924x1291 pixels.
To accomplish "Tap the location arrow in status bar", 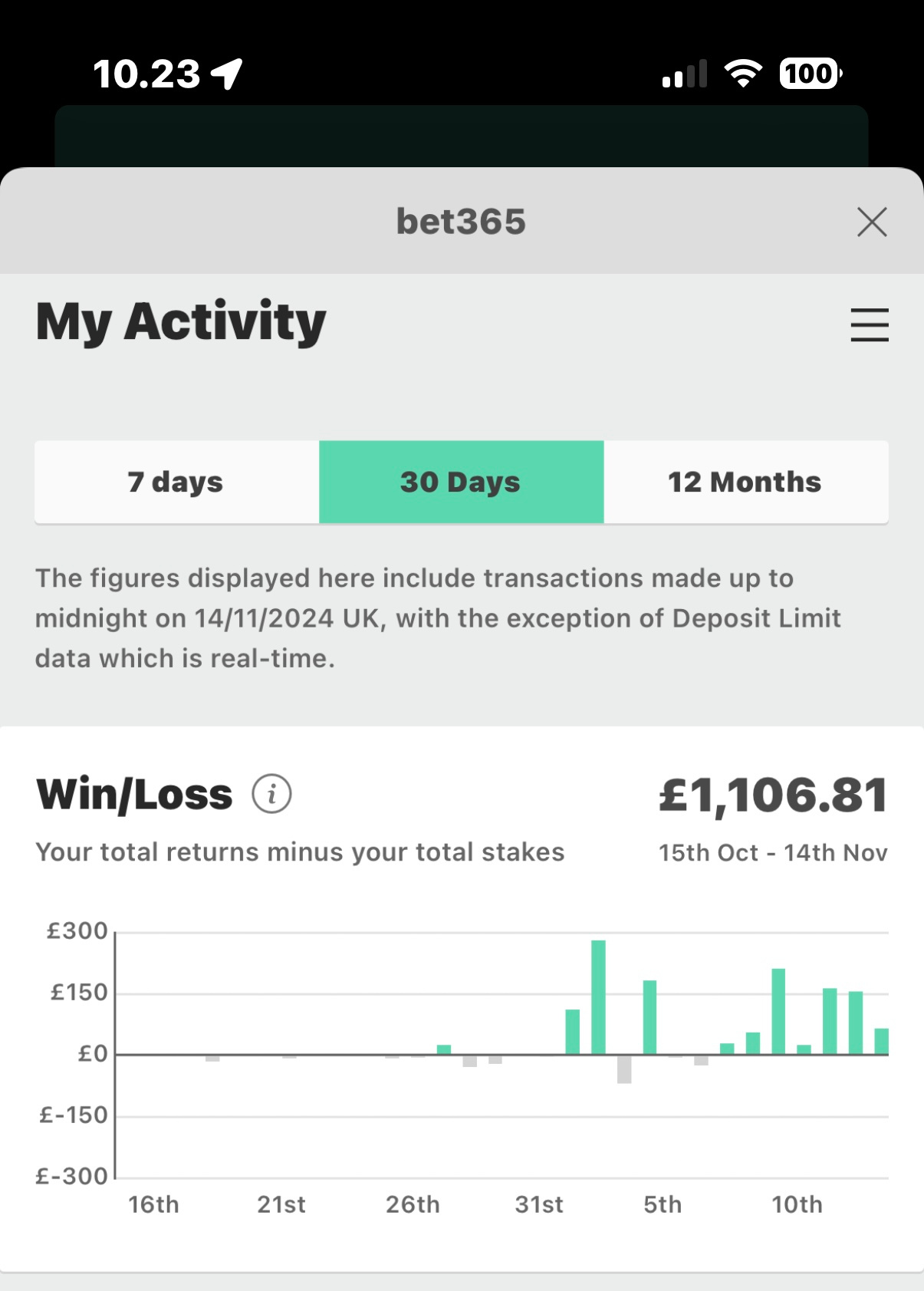I will point(227,74).
